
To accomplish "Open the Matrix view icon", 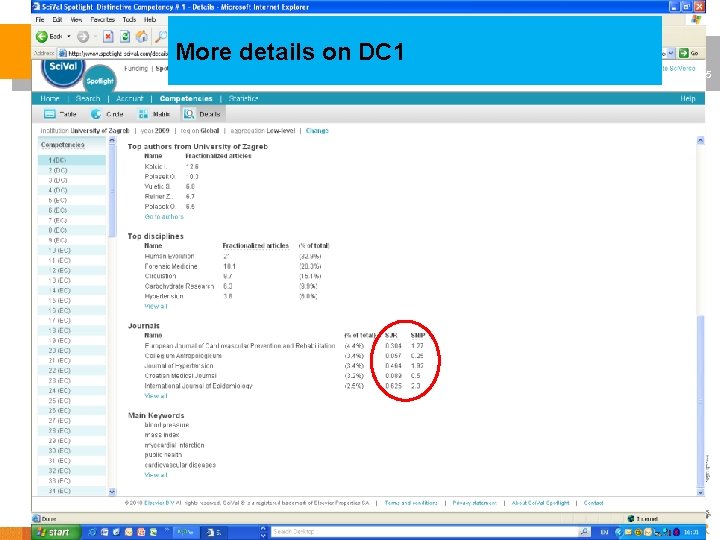I will (x=143, y=114).
